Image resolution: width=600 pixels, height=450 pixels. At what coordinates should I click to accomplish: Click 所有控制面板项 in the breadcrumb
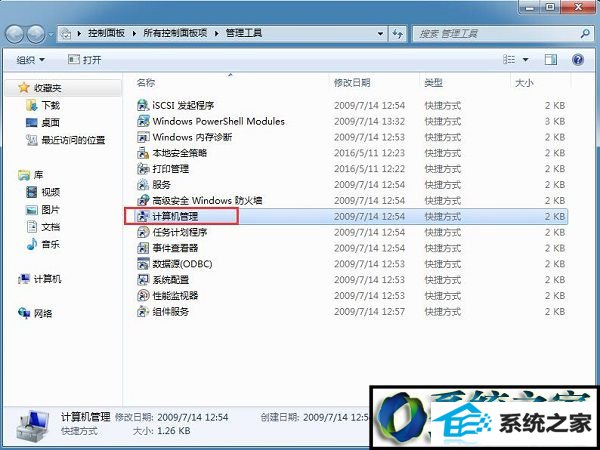tap(175, 33)
